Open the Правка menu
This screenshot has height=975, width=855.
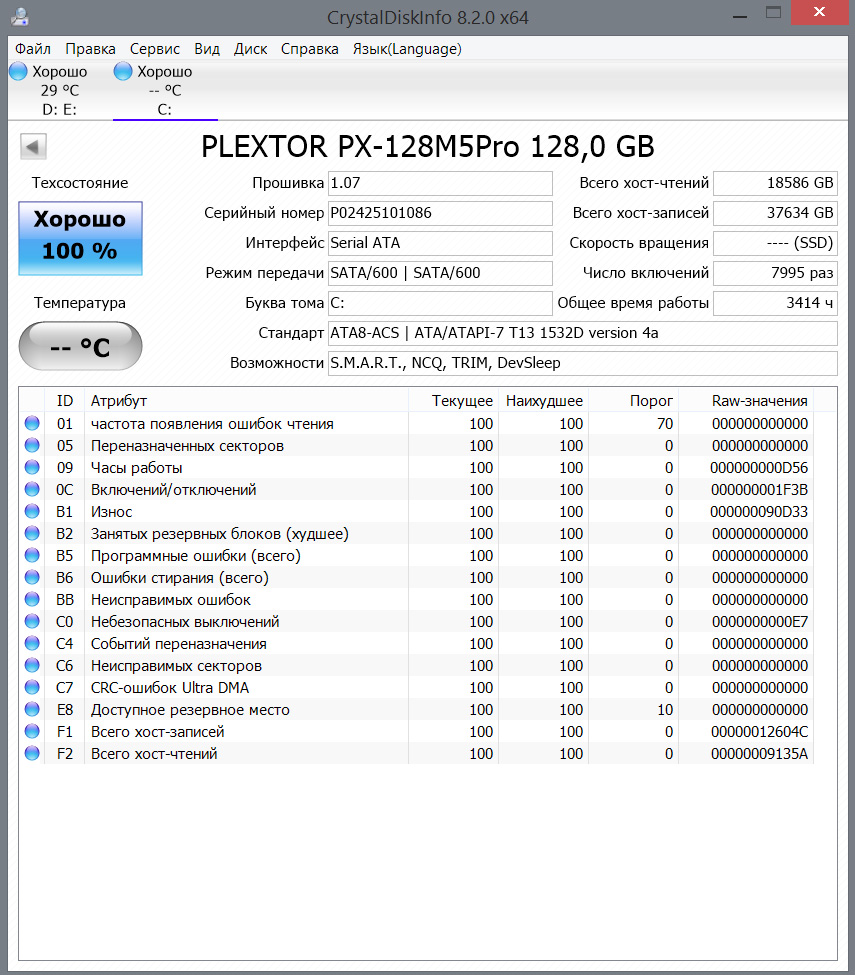click(90, 49)
